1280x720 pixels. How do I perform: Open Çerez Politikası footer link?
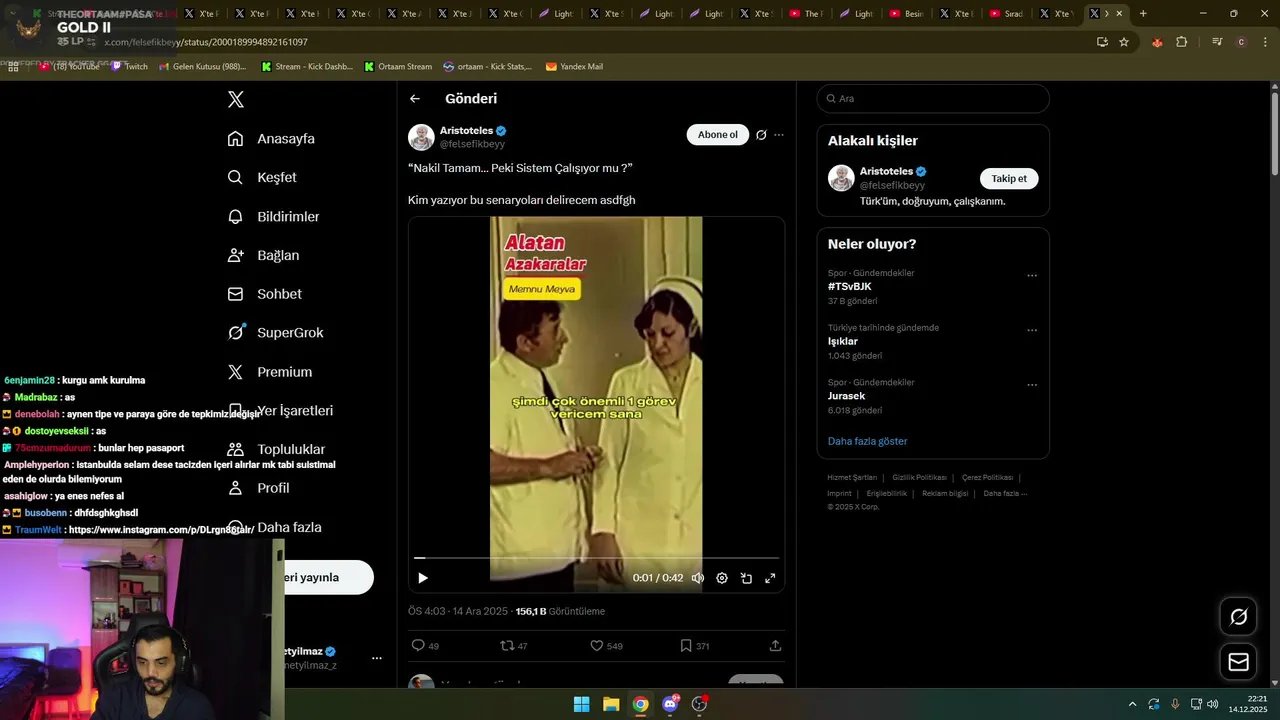[987, 478]
